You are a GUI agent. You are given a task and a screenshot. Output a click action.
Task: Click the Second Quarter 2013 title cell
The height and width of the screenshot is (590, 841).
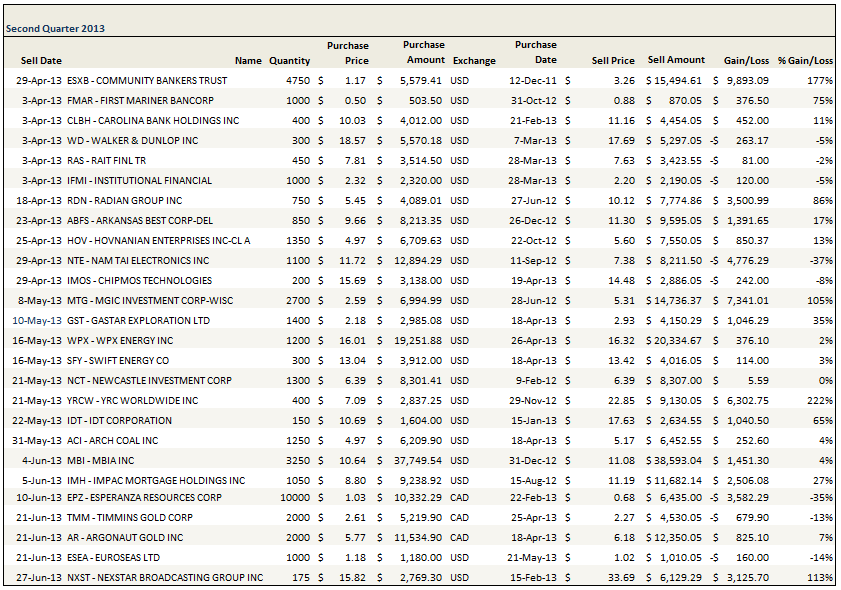[x=56, y=29]
